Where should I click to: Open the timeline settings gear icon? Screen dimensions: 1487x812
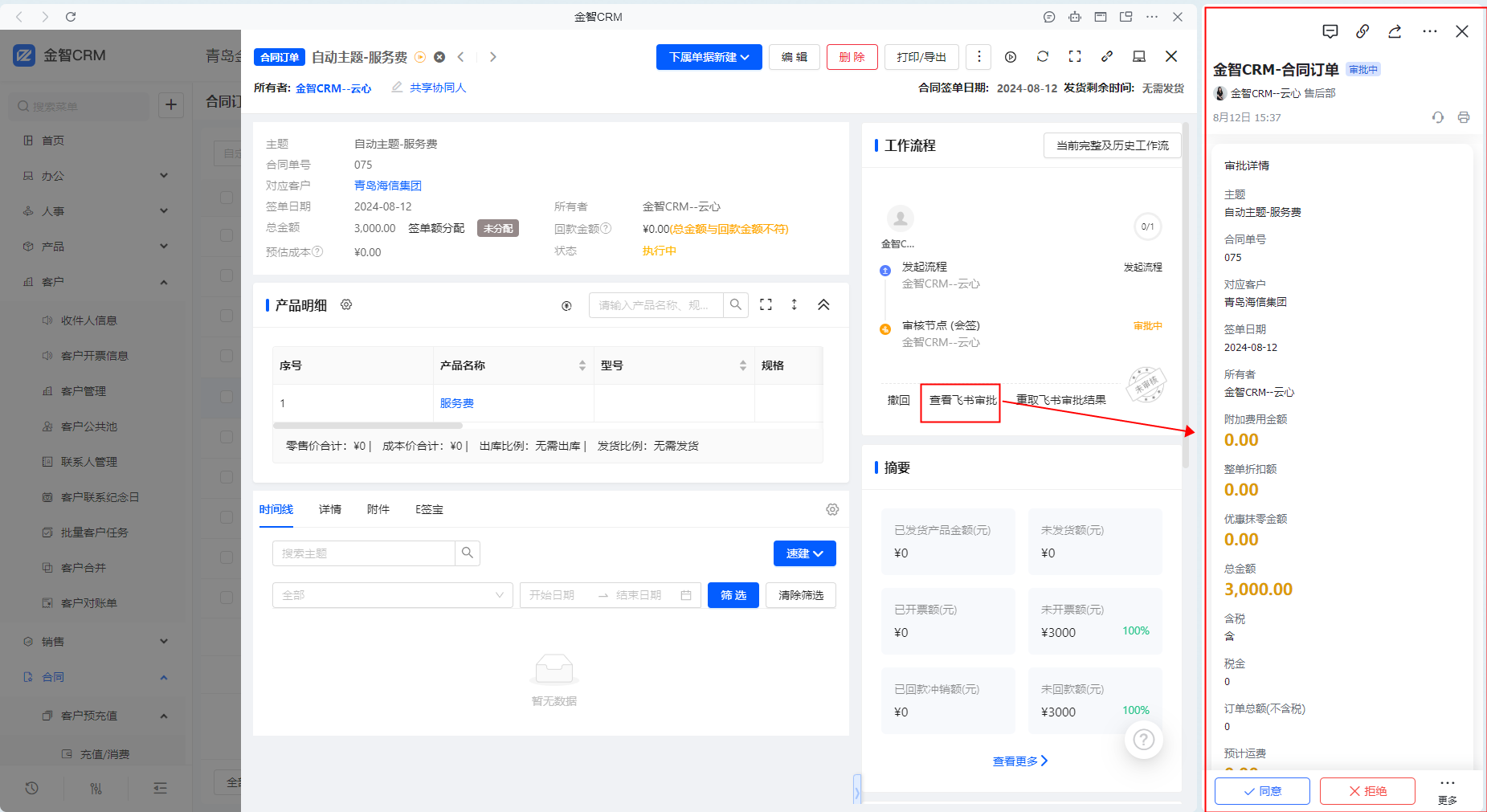832,510
